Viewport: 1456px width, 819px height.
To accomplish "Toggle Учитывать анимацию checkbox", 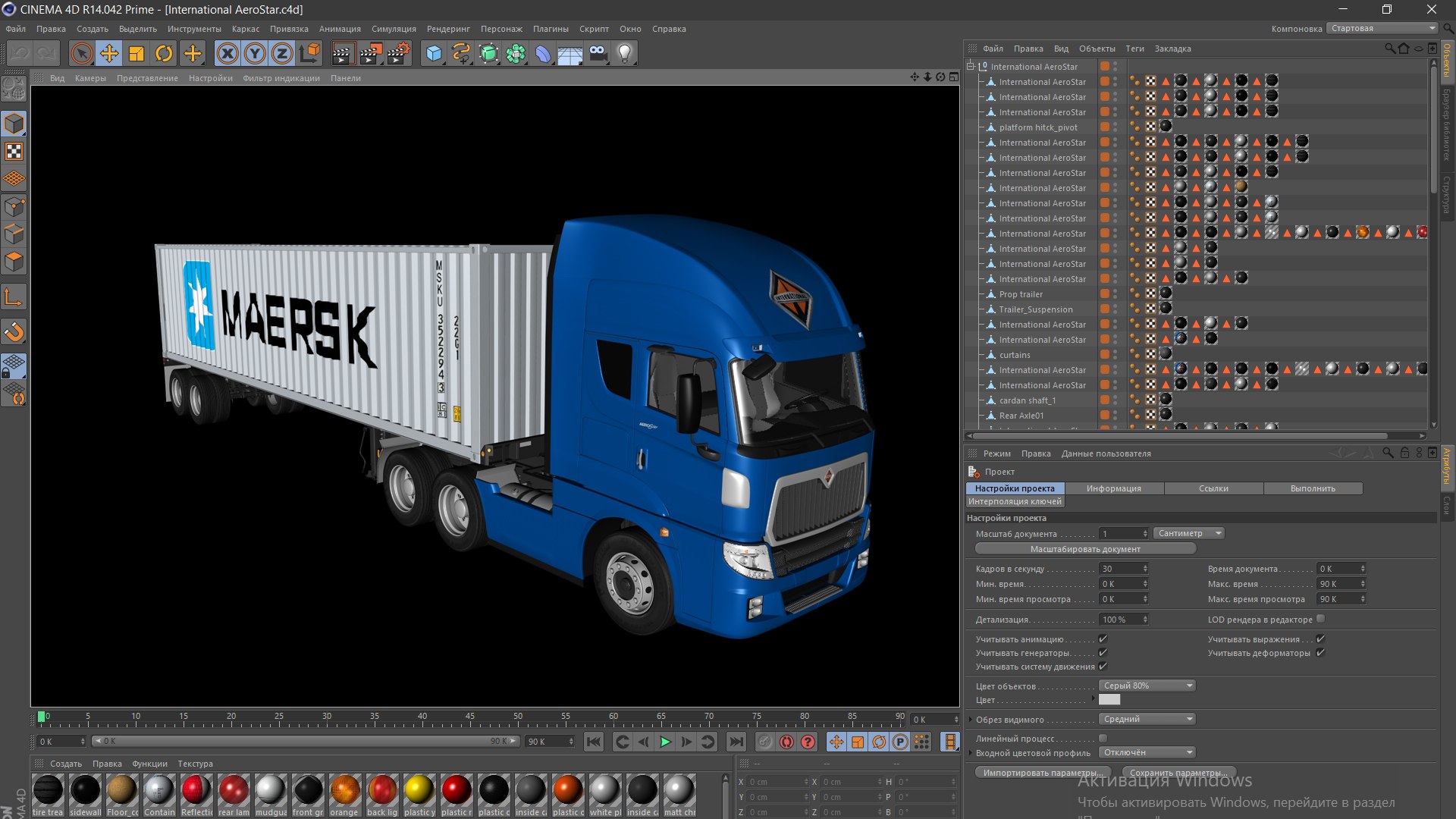I will pyautogui.click(x=1103, y=639).
